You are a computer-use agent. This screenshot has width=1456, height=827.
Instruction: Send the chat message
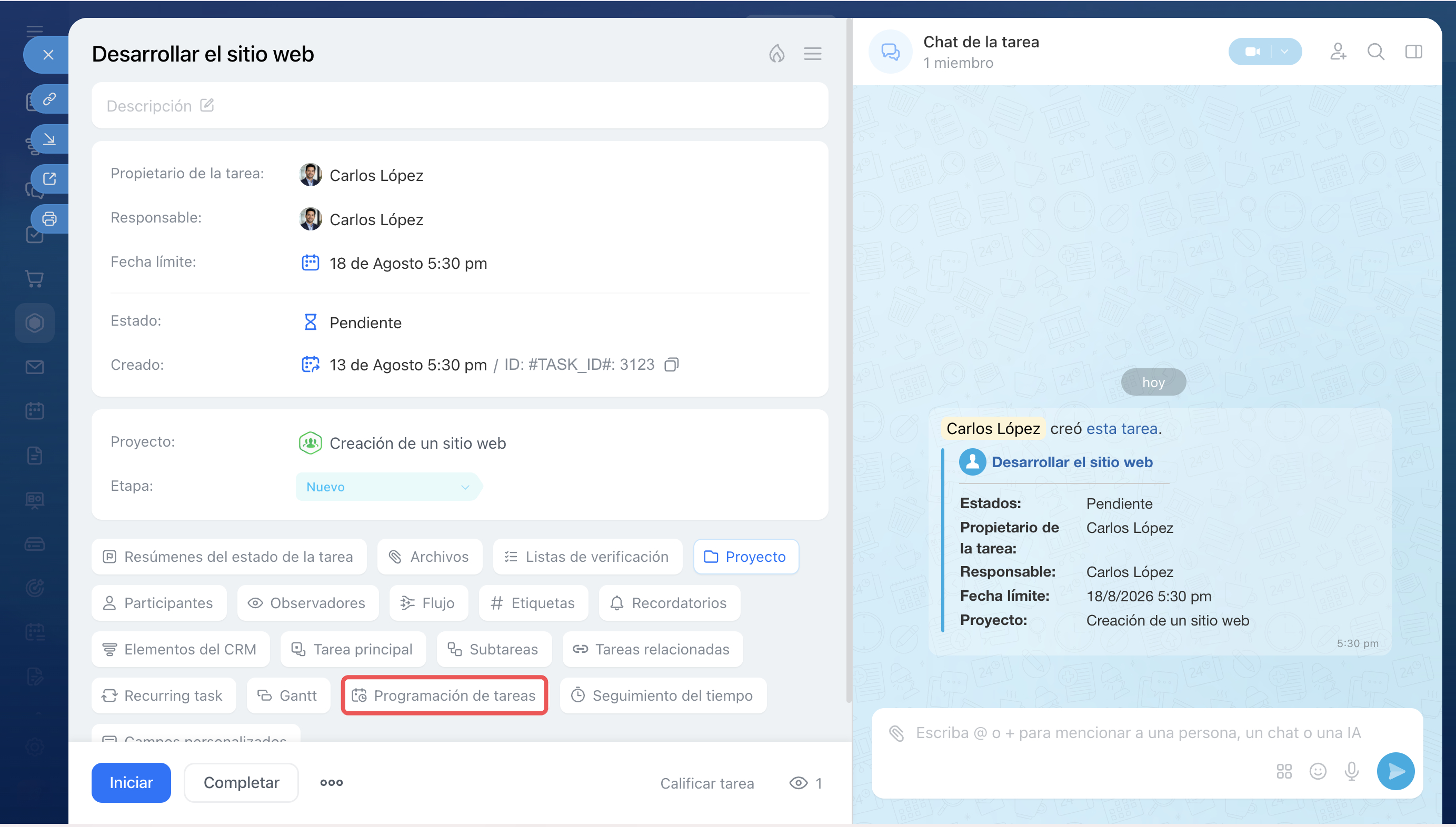[1395, 771]
